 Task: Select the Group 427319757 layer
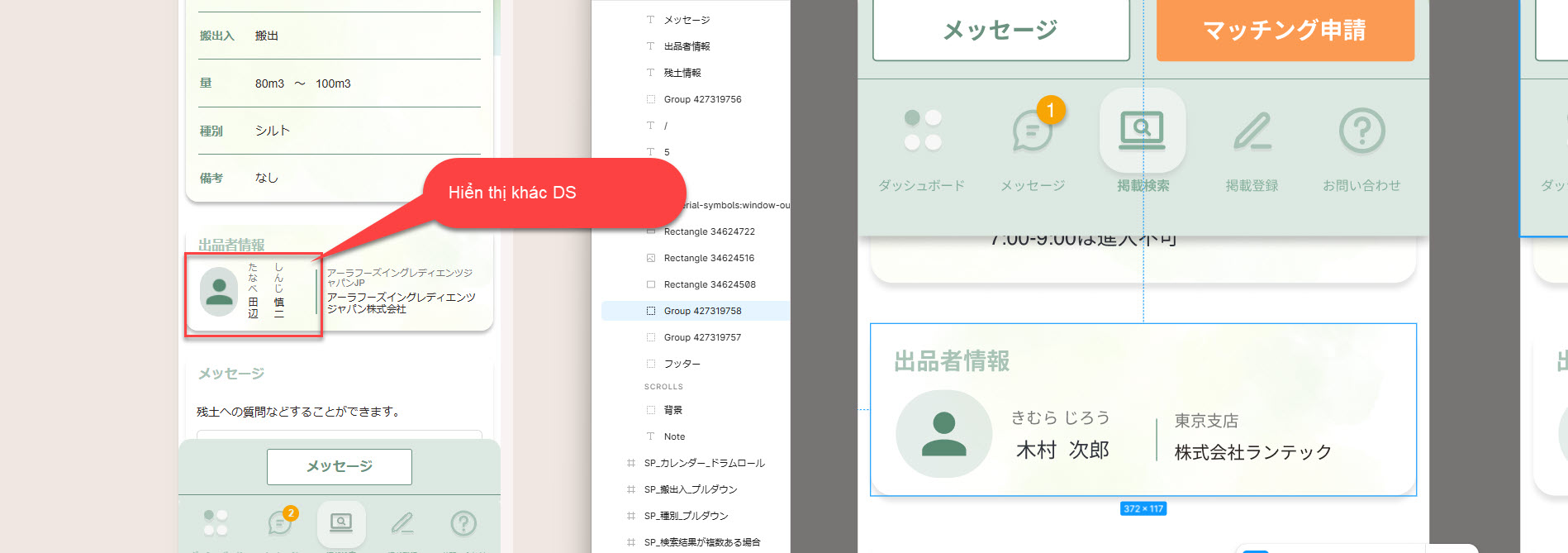point(702,337)
